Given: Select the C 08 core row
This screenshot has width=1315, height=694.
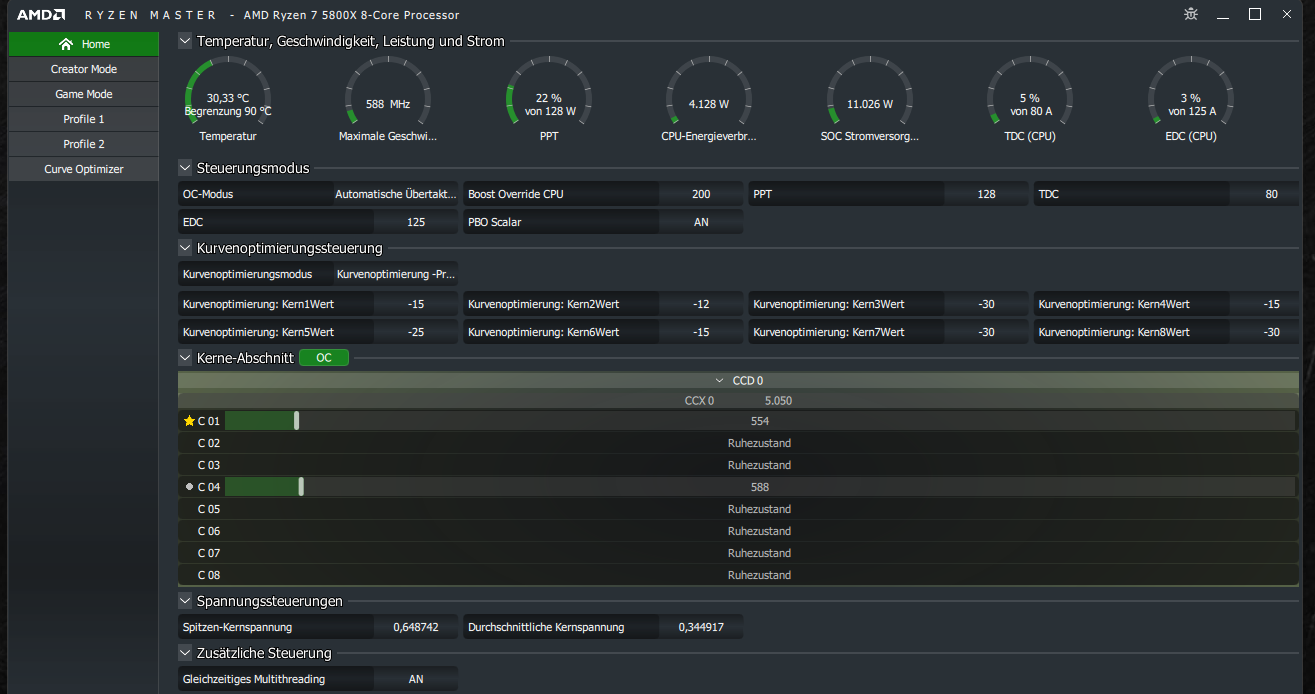Looking at the screenshot, I should click(x=738, y=575).
